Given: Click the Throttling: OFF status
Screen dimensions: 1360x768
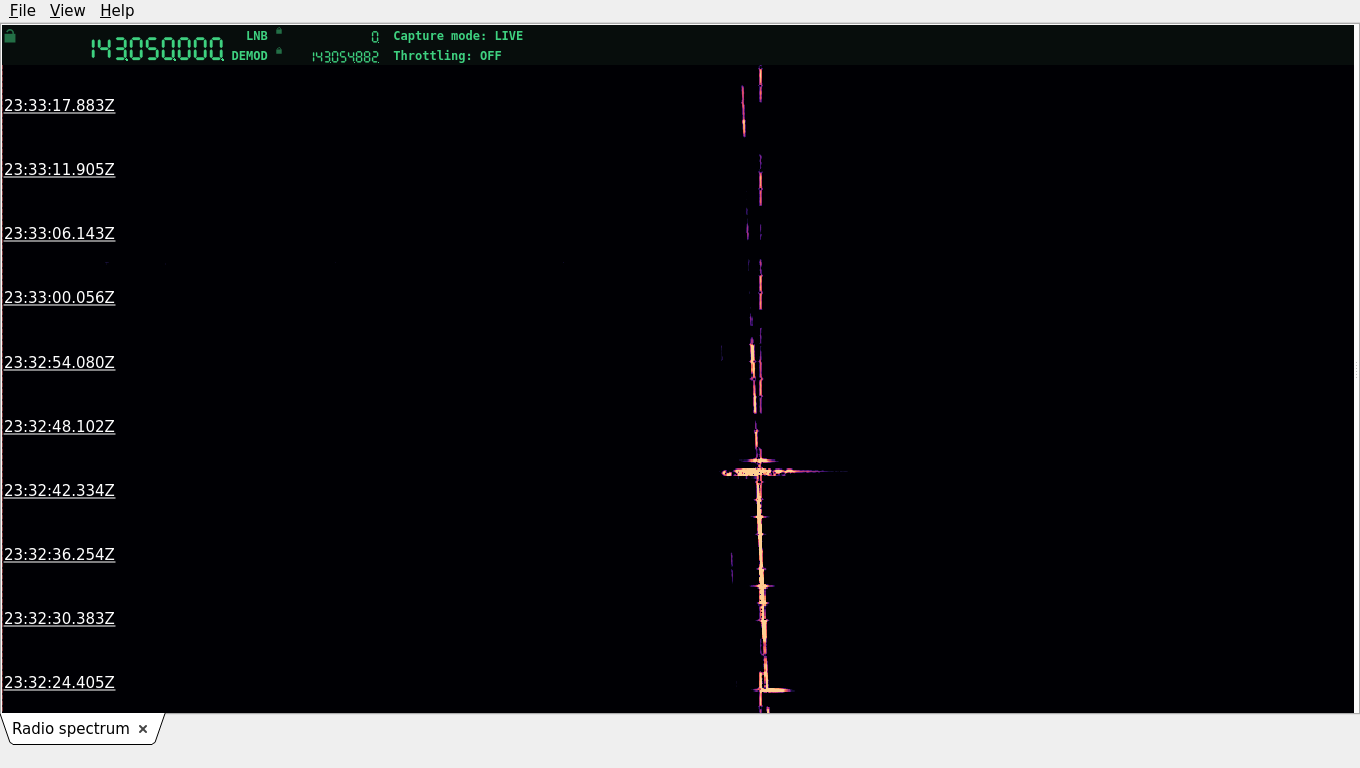Looking at the screenshot, I should 447,56.
